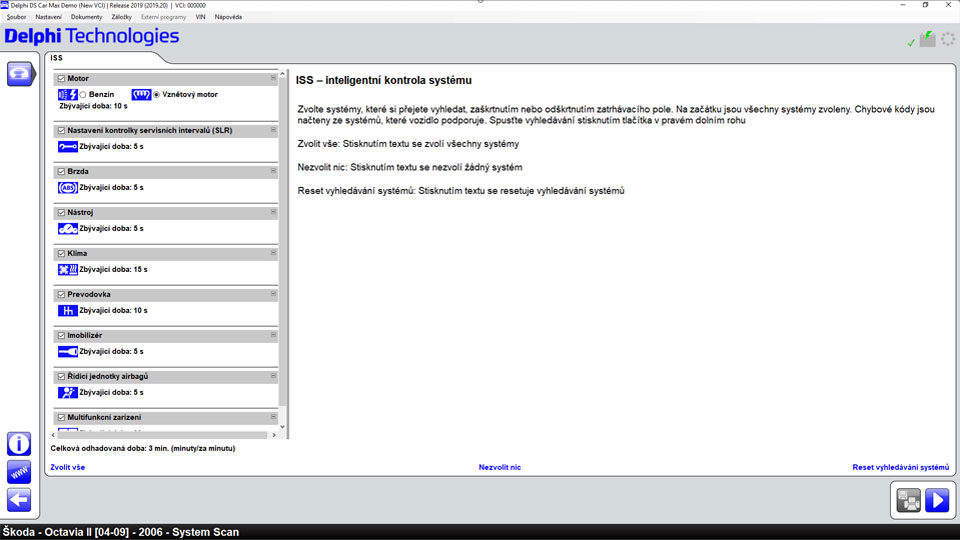The height and width of the screenshot is (540, 960).
Task: Open the WWW web icon
Action: [x=19, y=472]
